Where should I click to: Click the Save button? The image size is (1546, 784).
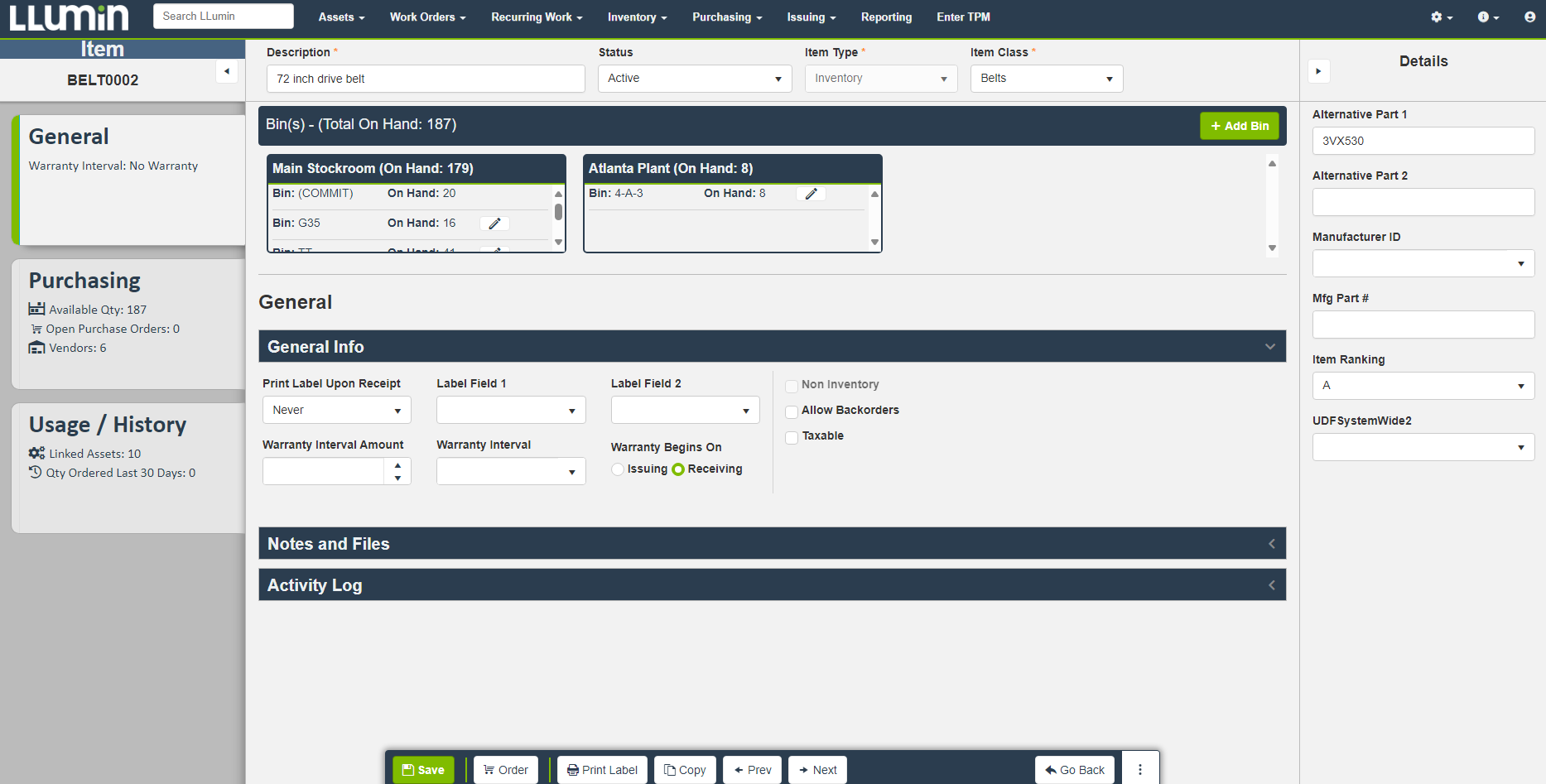pyautogui.click(x=423, y=770)
